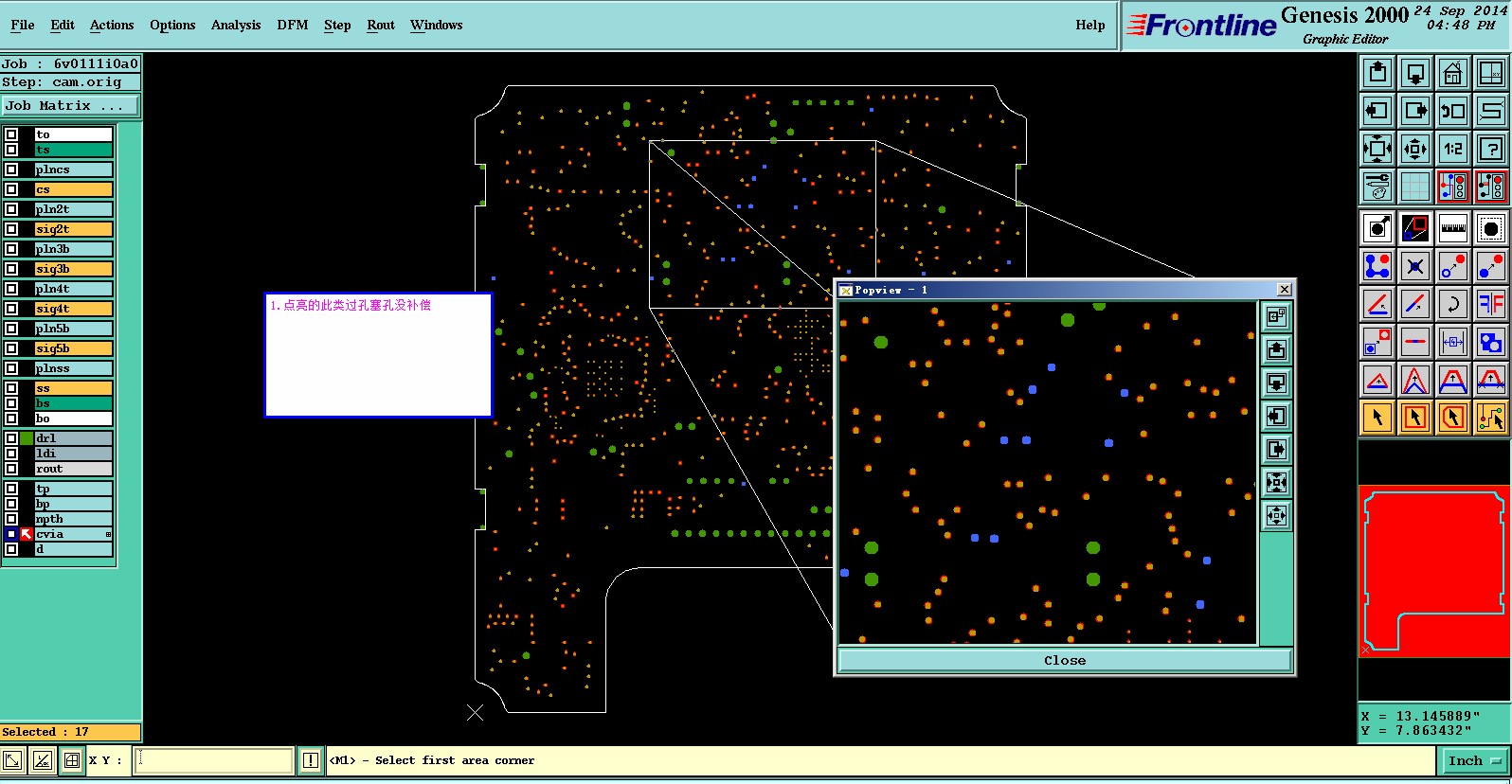Image resolution: width=1512 pixels, height=784 pixels.
Task: Open the Actions menu
Action: 112,26
